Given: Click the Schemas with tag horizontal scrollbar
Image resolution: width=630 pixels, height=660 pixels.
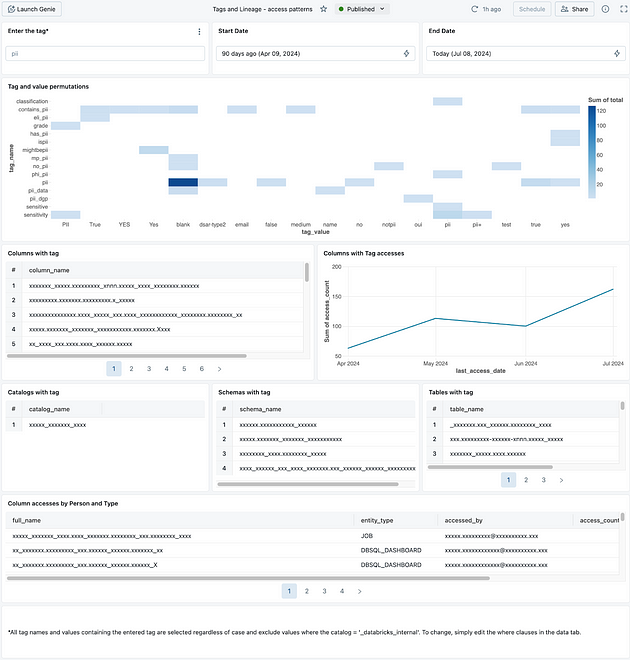Looking at the screenshot, I should pos(308,484).
